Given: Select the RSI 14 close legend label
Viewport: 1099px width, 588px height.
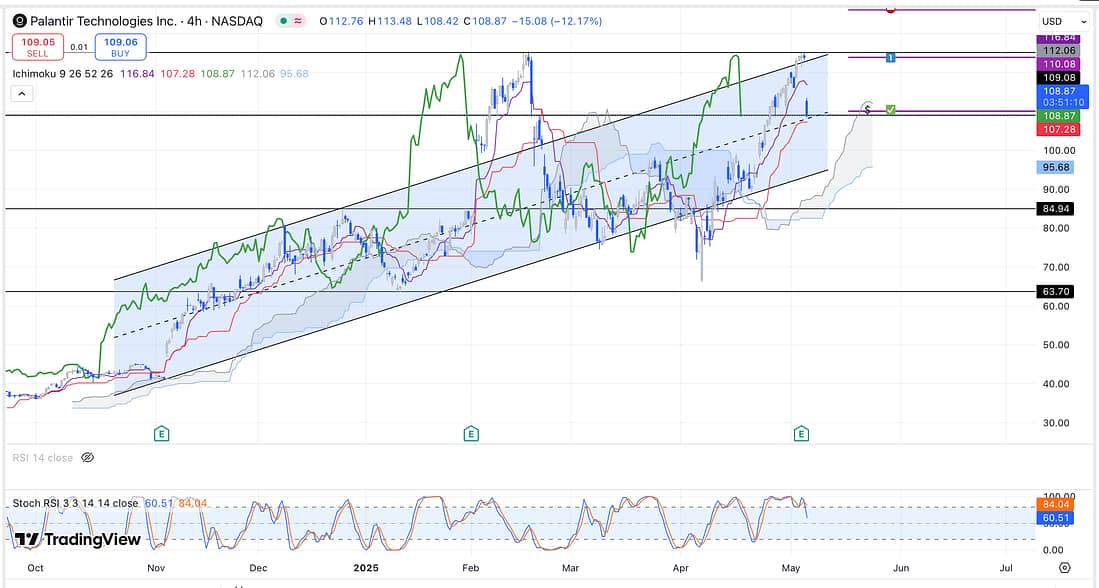Looking at the screenshot, I should point(43,458).
